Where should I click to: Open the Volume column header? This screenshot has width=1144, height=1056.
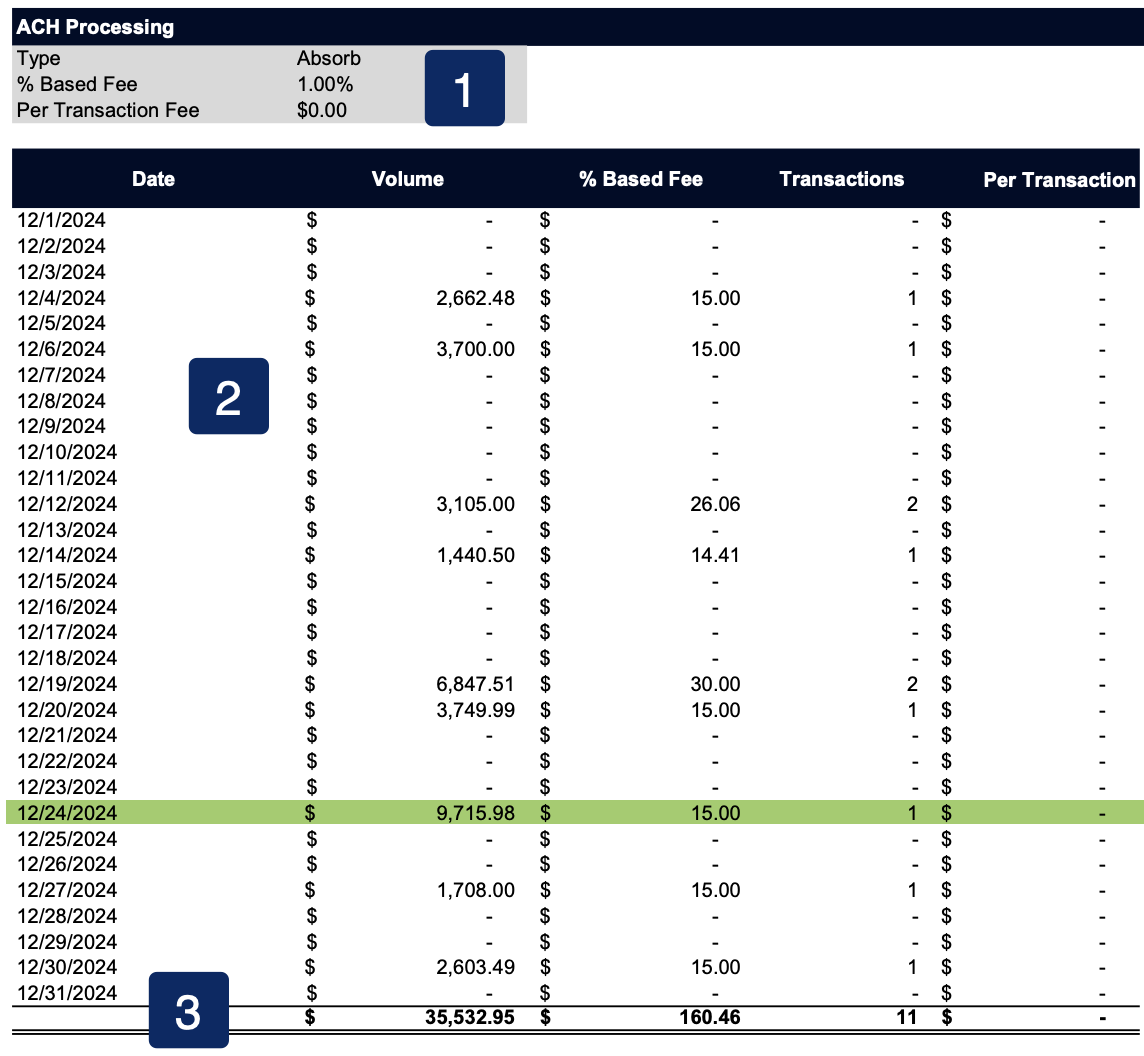[408, 179]
